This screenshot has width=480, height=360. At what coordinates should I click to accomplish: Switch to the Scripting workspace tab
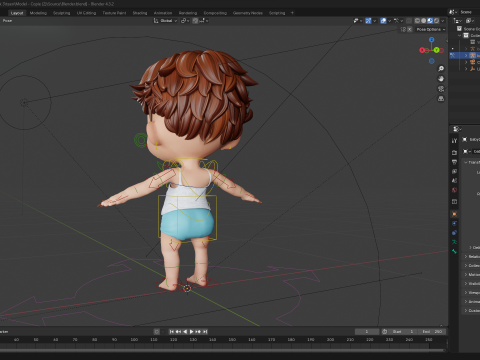coord(277,13)
